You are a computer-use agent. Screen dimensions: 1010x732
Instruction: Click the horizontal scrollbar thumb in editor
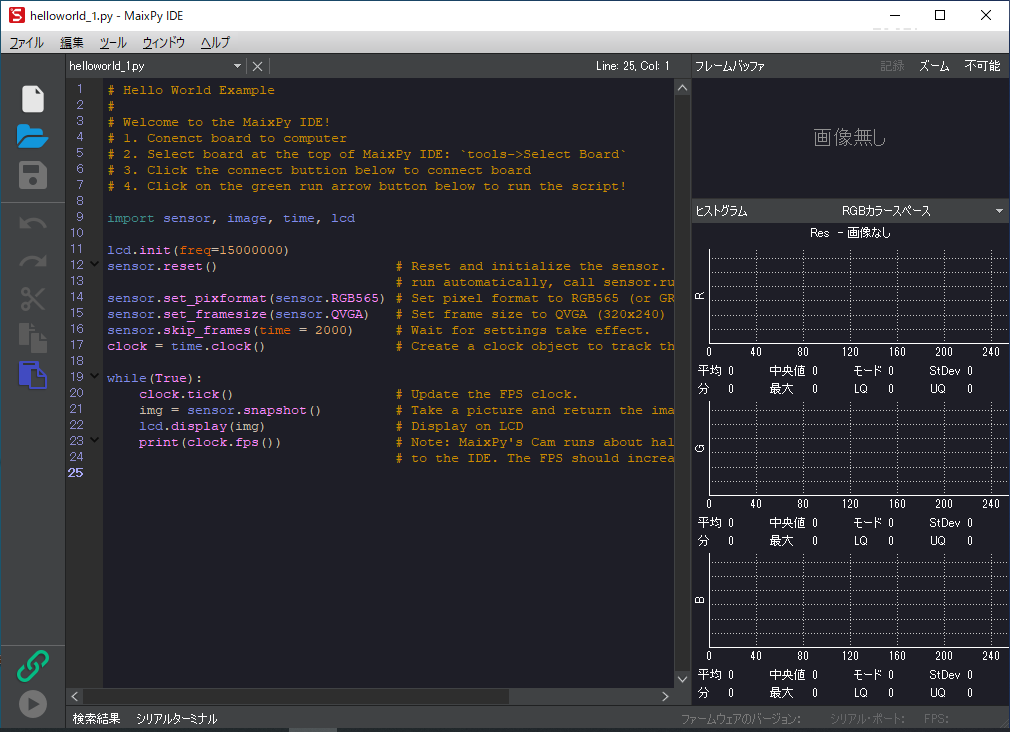pyautogui.click(x=296, y=697)
